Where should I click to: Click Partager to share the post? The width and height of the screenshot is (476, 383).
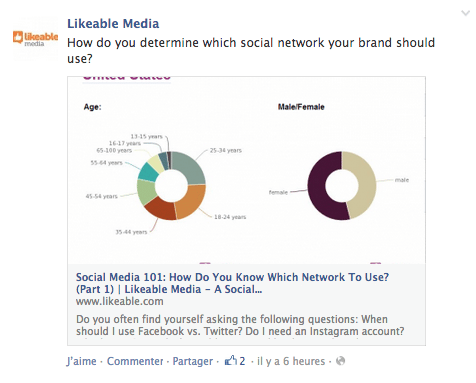click(x=193, y=361)
